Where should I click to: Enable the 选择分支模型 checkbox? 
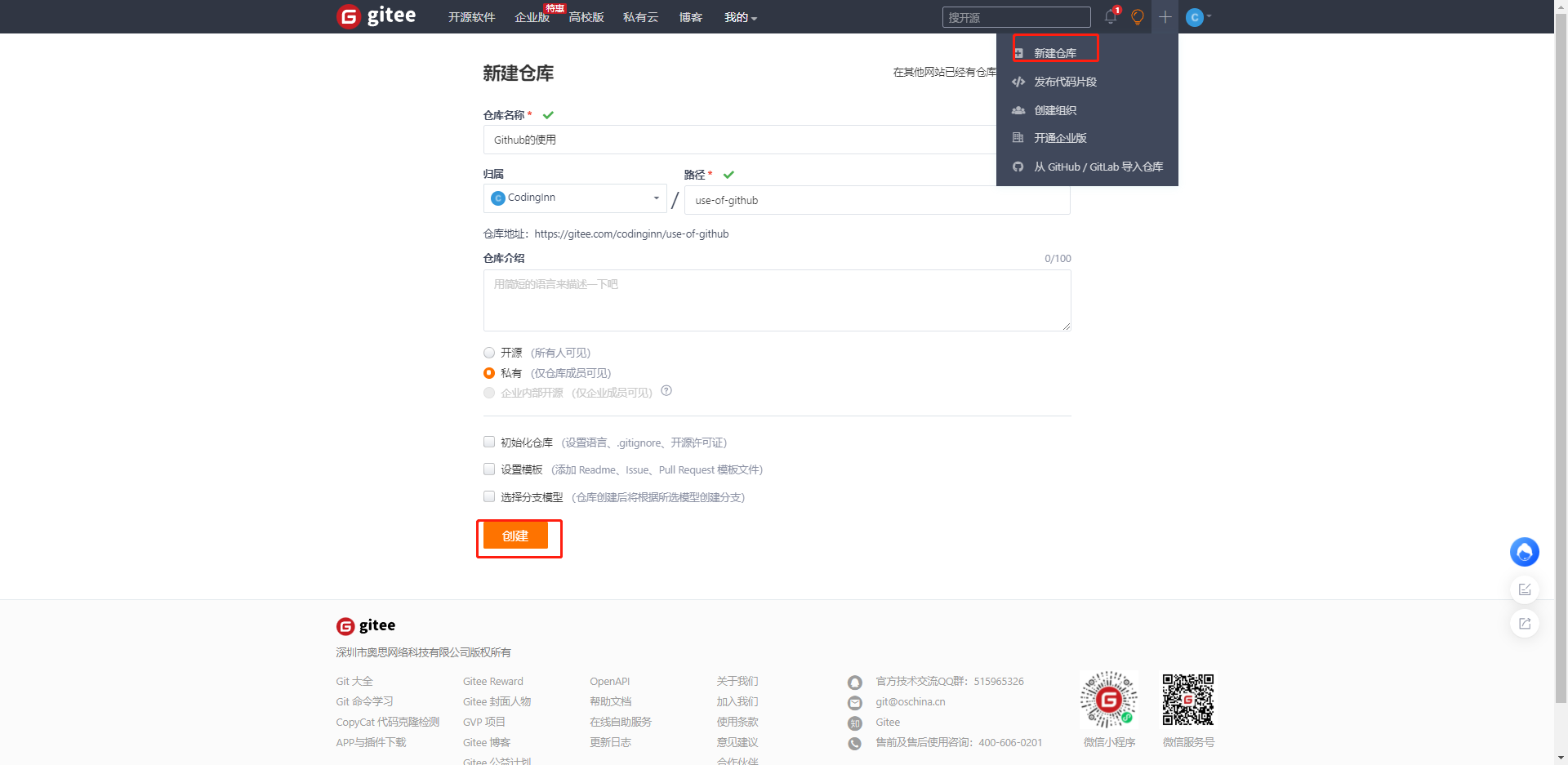tap(489, 496)
